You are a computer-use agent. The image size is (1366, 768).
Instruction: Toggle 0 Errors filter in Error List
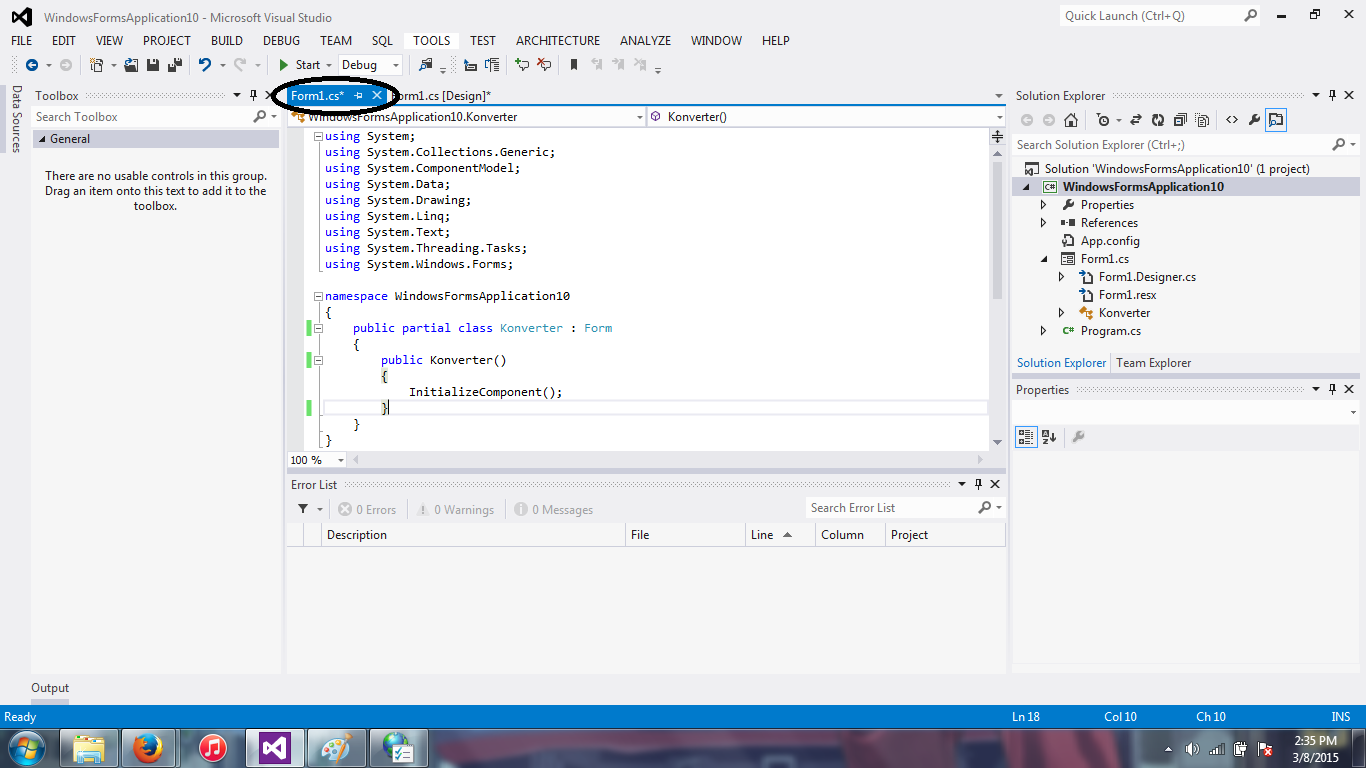pyautogui.click(x=367, y=510)
